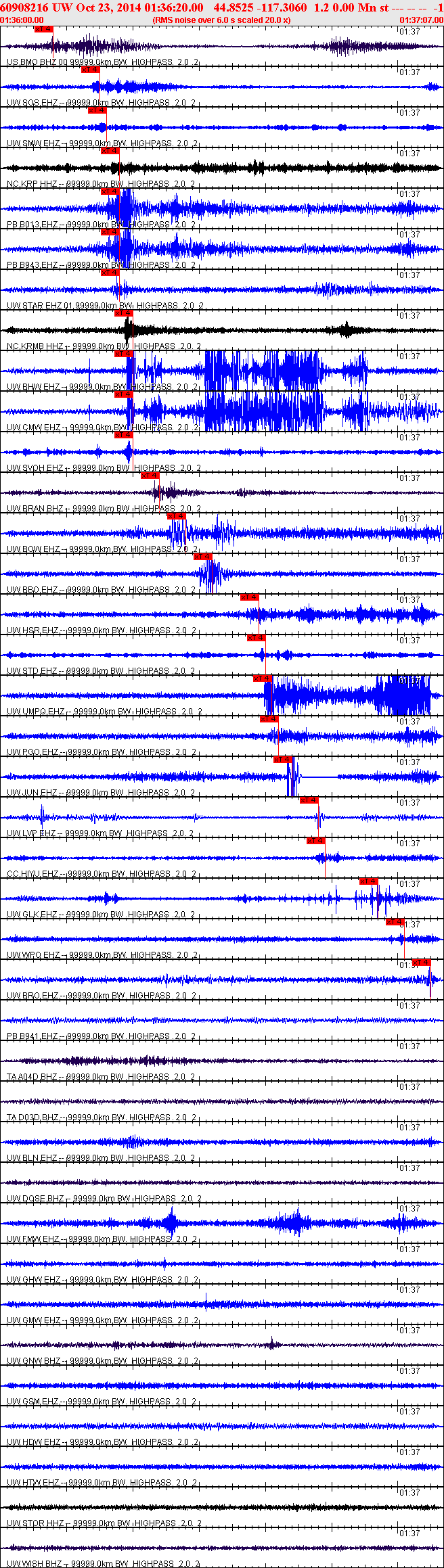Select the UW GMW EHZ station label
Image resolution: width=444 pixels, height=1568 pixels.
pos(103,1320)
